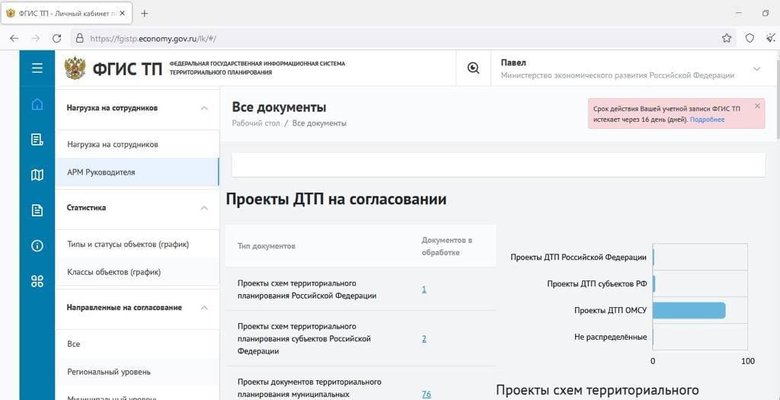
Task: Click the Проекты ДТП на согласовании heading
Action: (336, 199)
